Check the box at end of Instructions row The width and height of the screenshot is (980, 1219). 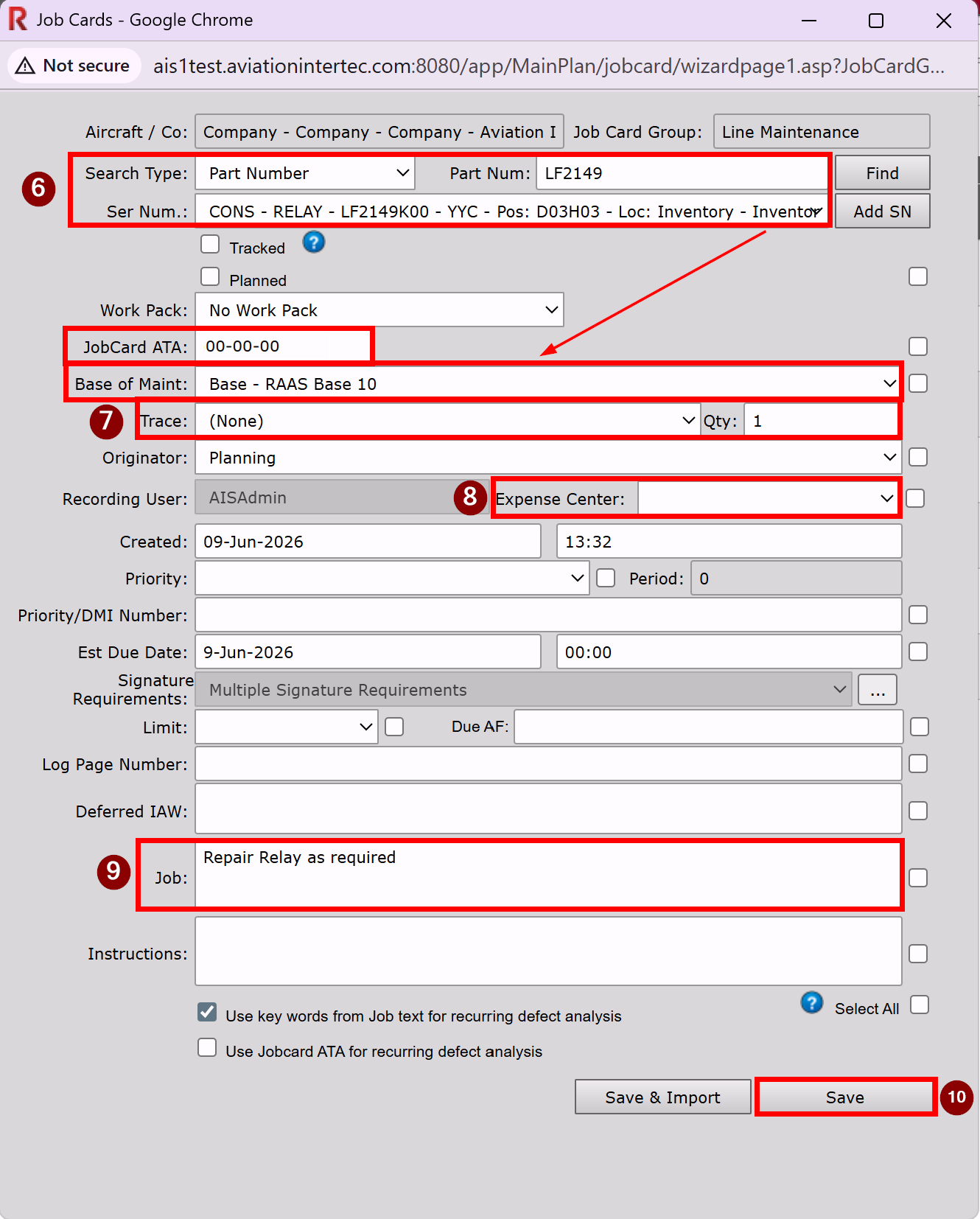tap(918, 954)
